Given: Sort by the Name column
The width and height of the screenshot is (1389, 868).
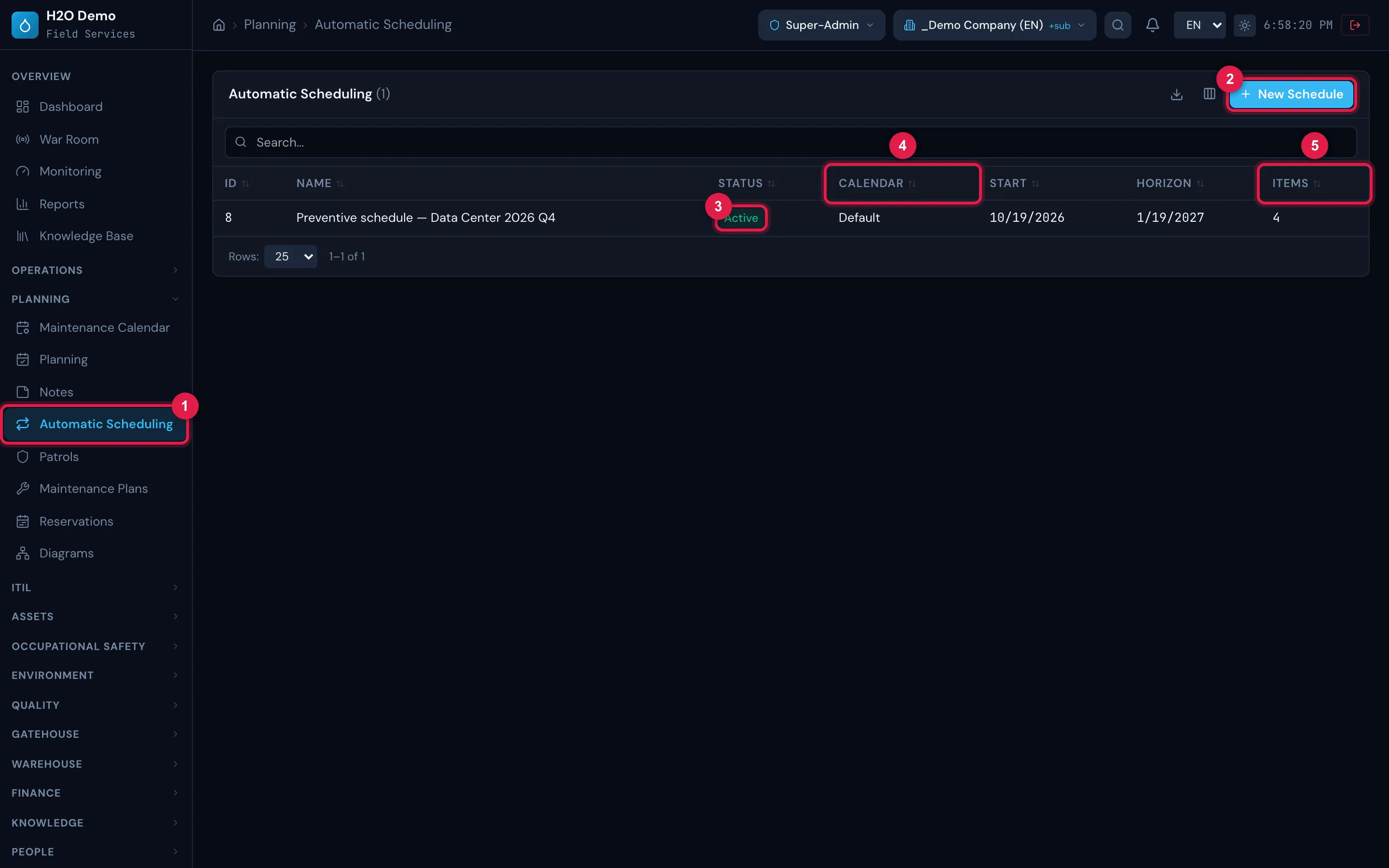Looking at the screenshot, I should coord(320,184).
